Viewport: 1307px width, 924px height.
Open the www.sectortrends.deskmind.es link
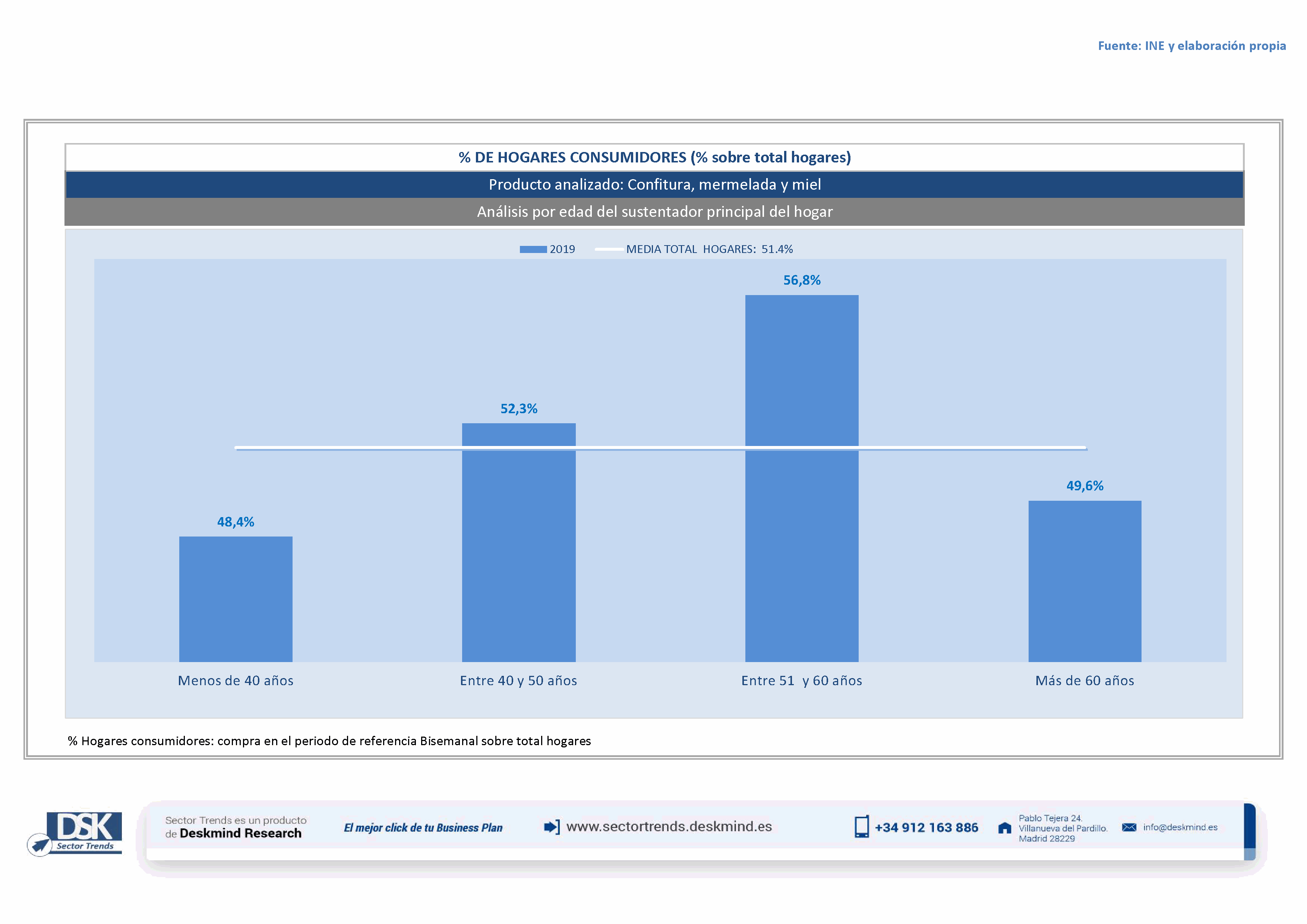pyautogui.click(x=669, y=827)
